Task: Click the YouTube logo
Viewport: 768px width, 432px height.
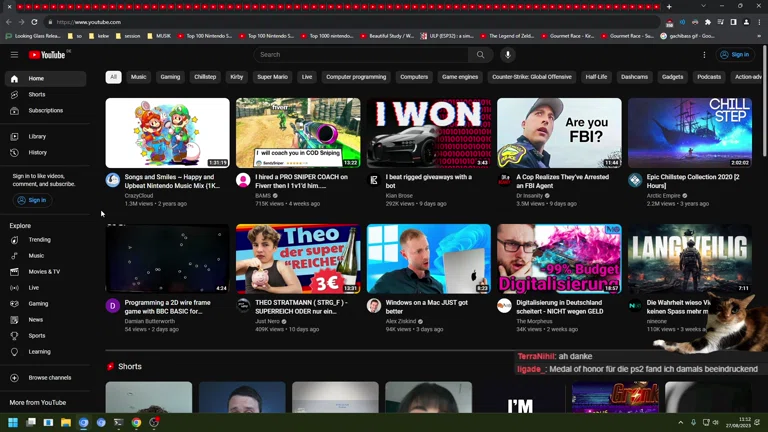Action: pos(47,55)
